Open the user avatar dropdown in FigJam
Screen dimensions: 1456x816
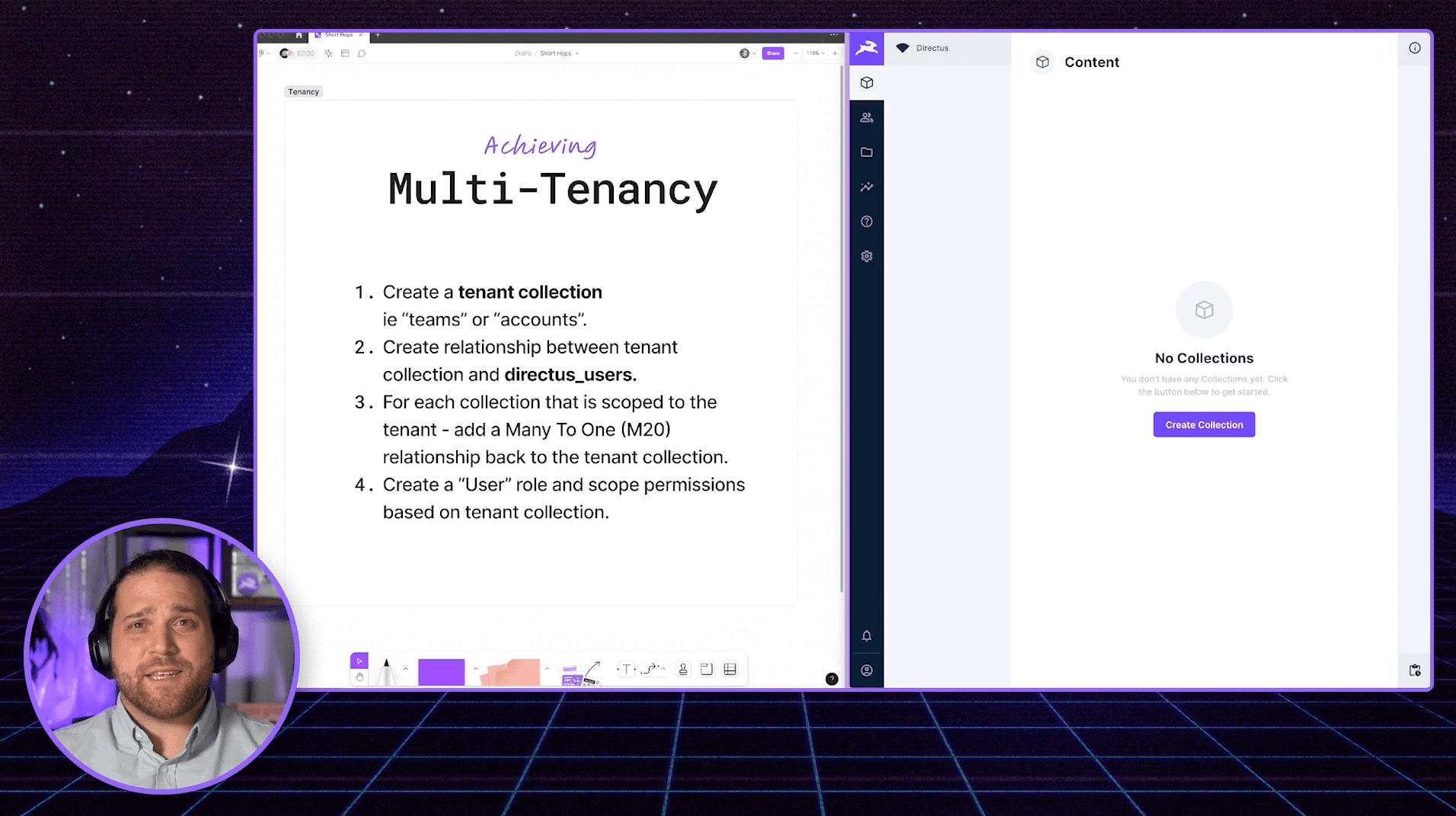coord(747,53)
